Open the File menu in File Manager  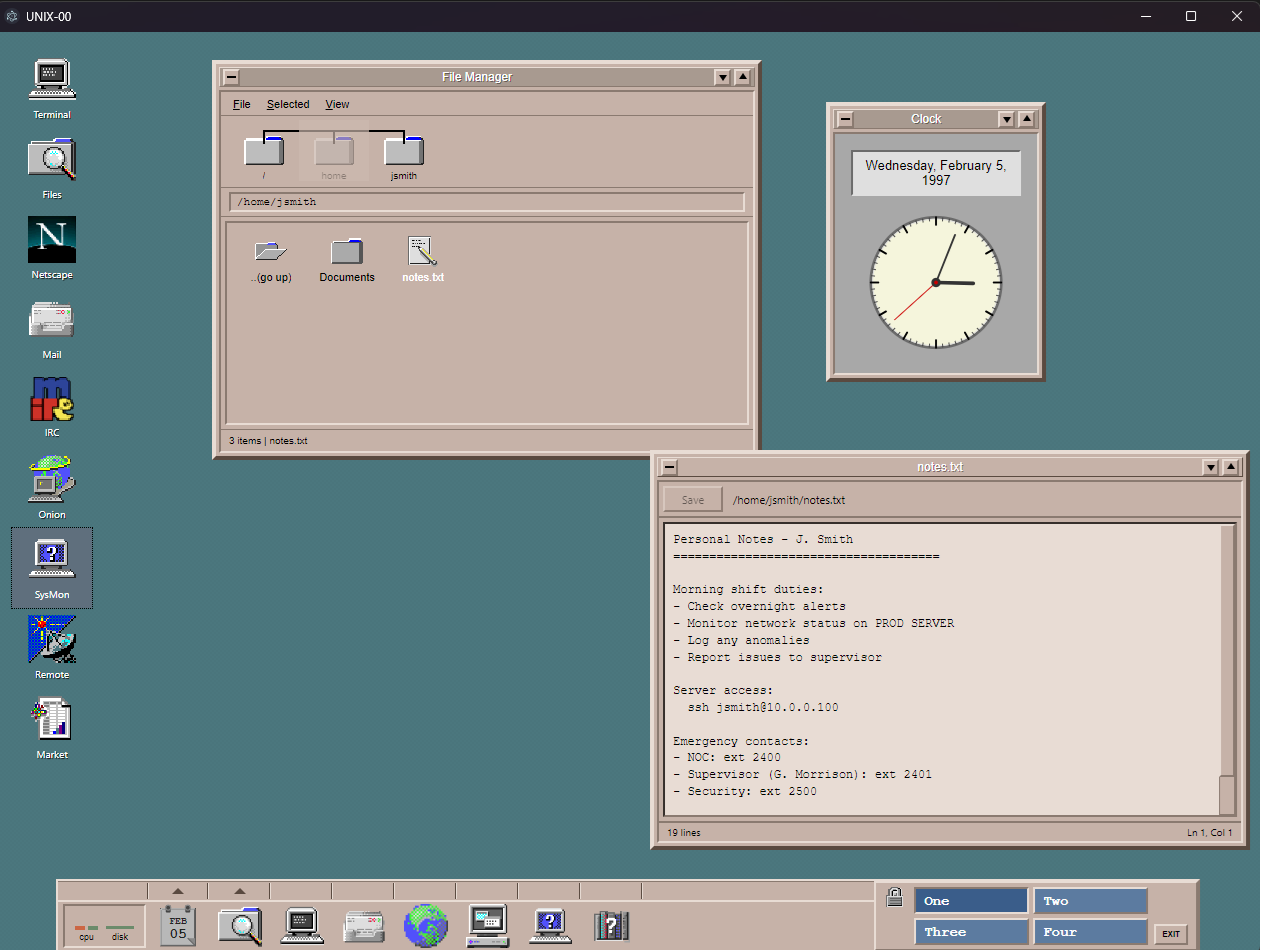(x=240, y=104)
